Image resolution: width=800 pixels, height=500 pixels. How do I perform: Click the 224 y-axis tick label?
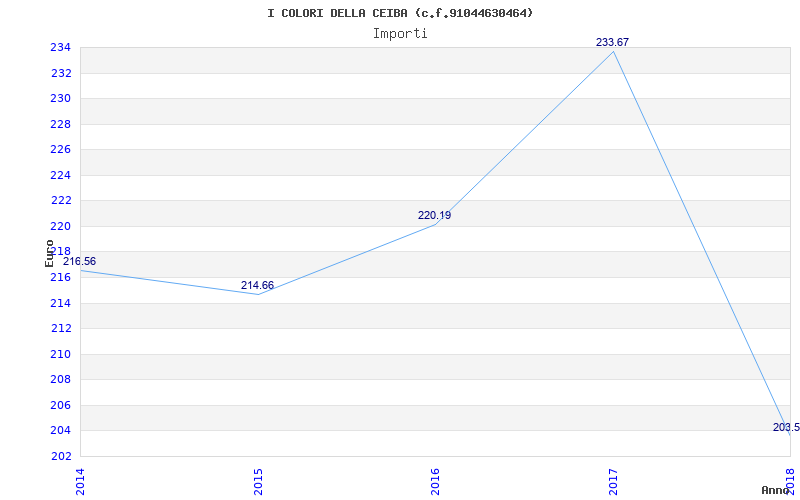(x=60, y=175)
